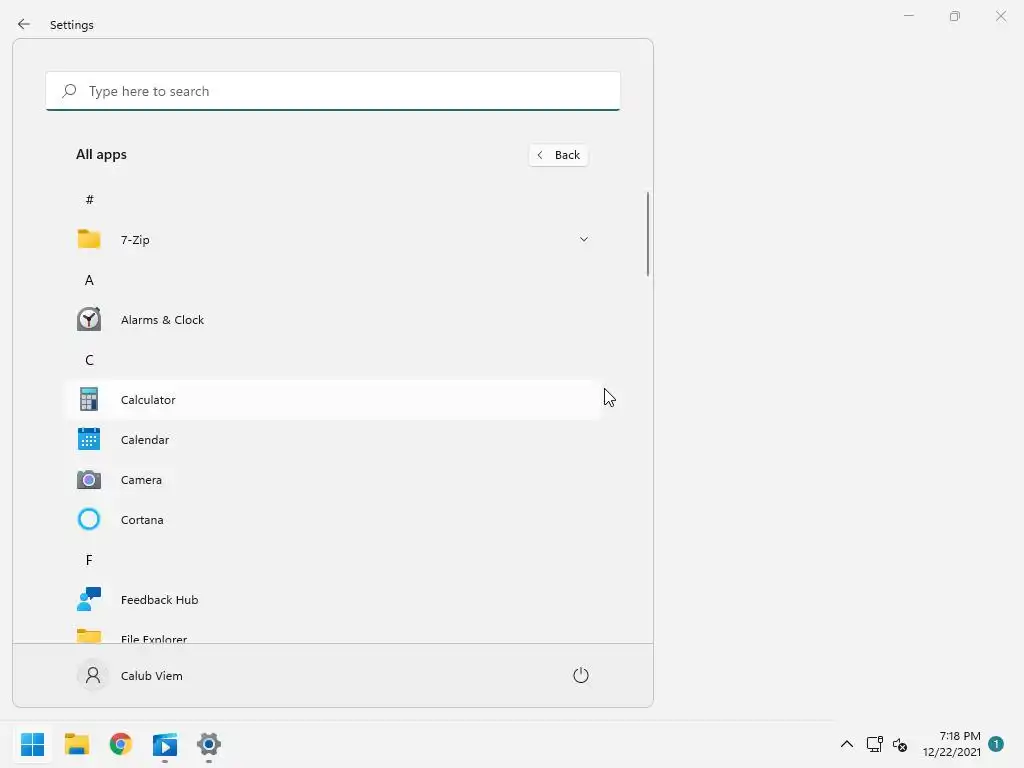Viewport: 1024px width, 768px height.
Task: Select the Alarms & Clock label
Action: coord(163,320)
